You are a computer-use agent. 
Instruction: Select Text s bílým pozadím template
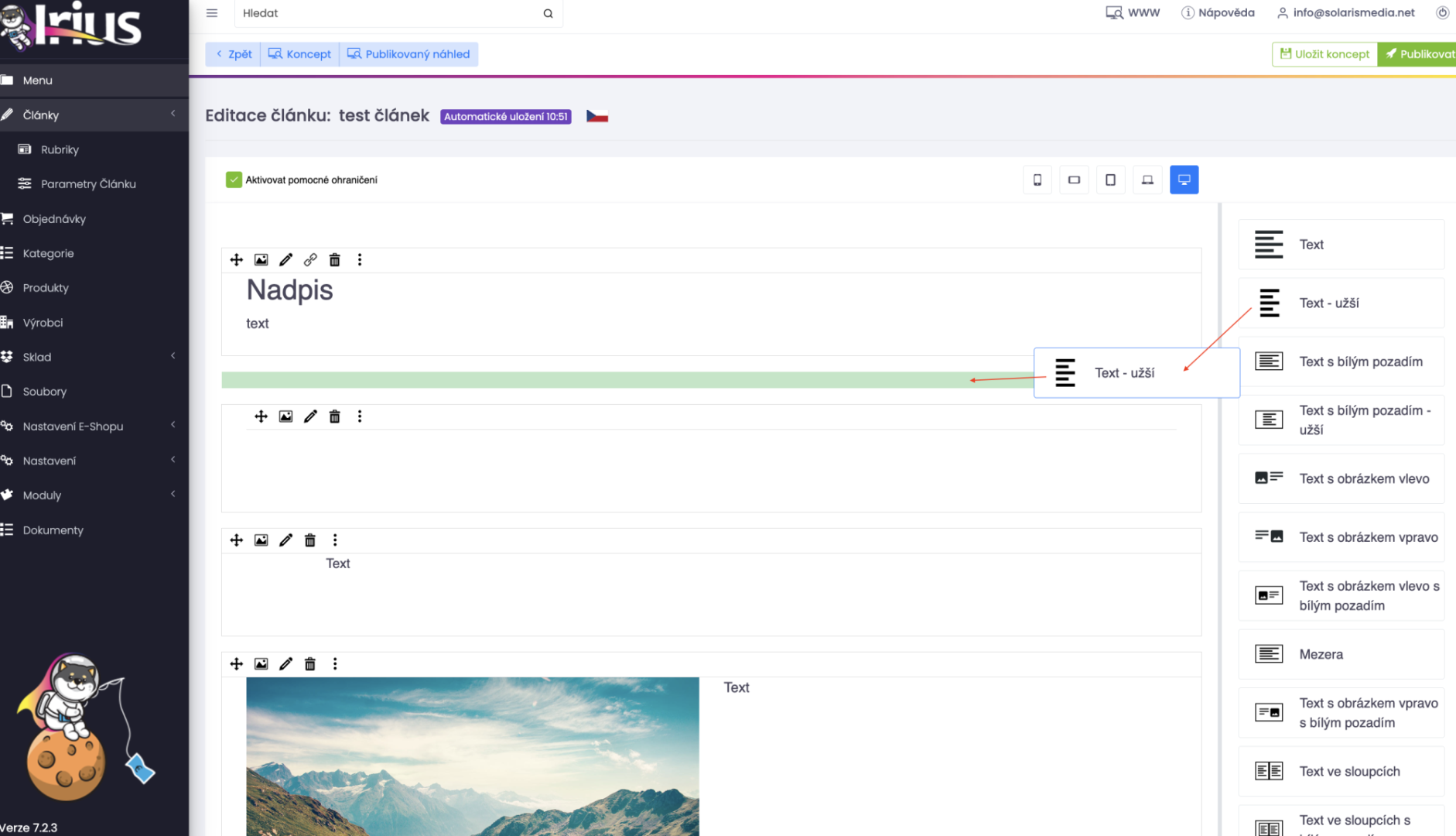click(x=1342, y=361)
